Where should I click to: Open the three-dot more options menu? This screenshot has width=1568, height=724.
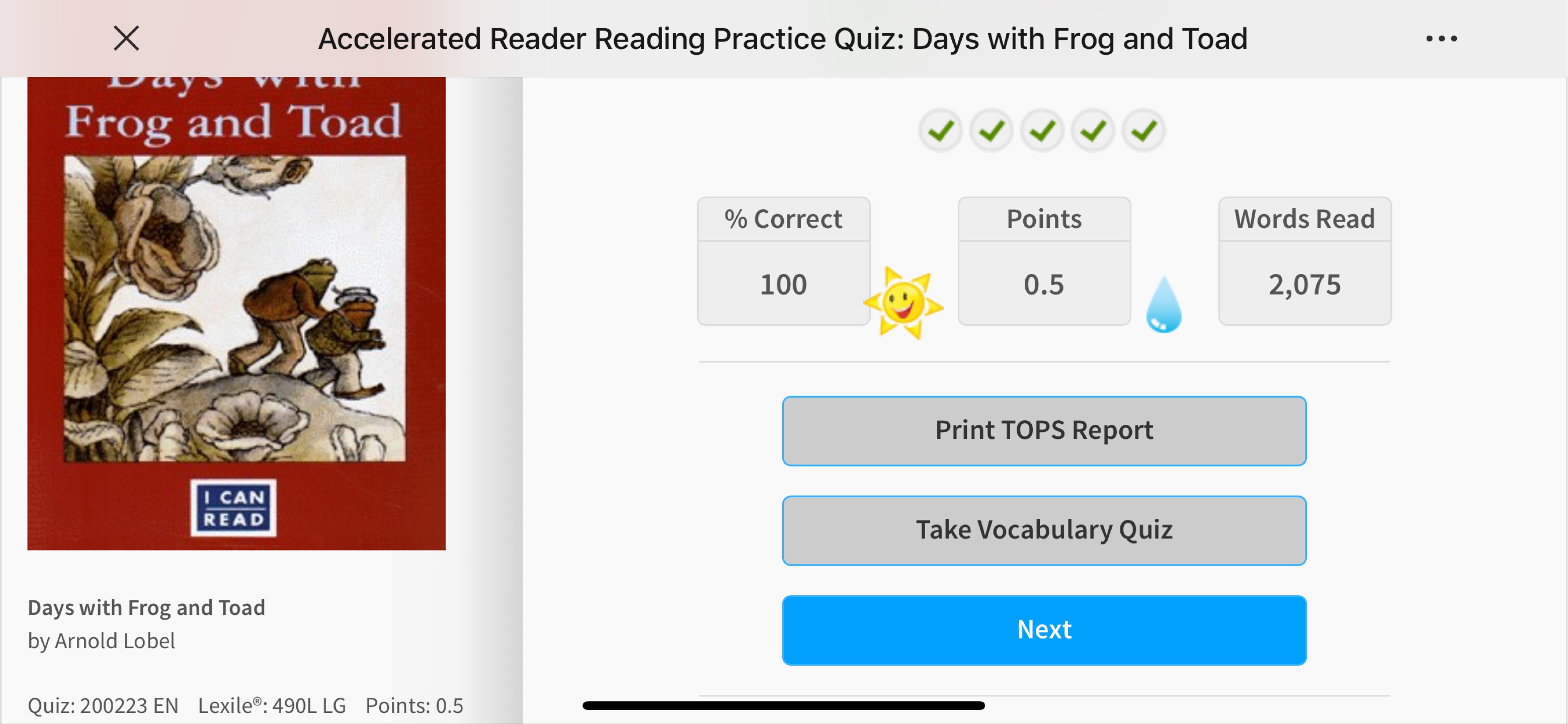click(1441, 39)
